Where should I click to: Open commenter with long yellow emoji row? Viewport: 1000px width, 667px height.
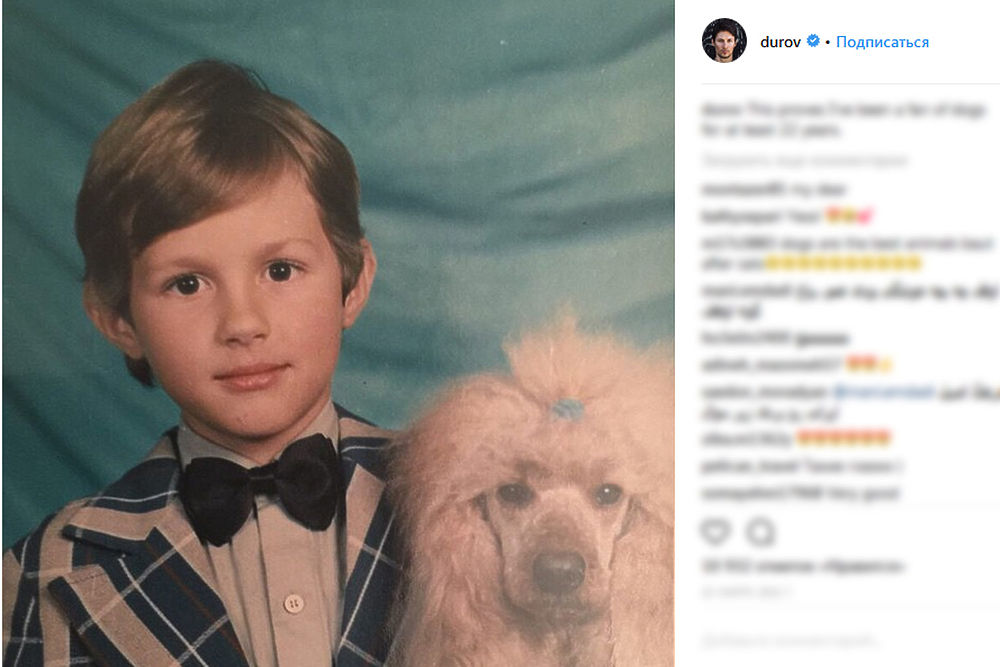[738, 243]
